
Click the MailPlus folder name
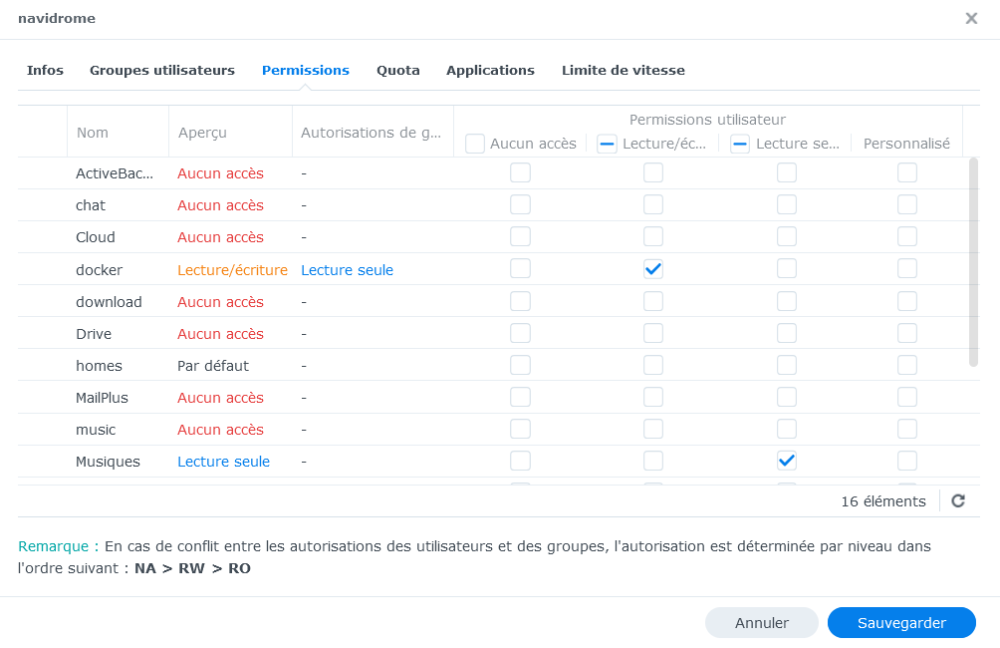[102, 398]
